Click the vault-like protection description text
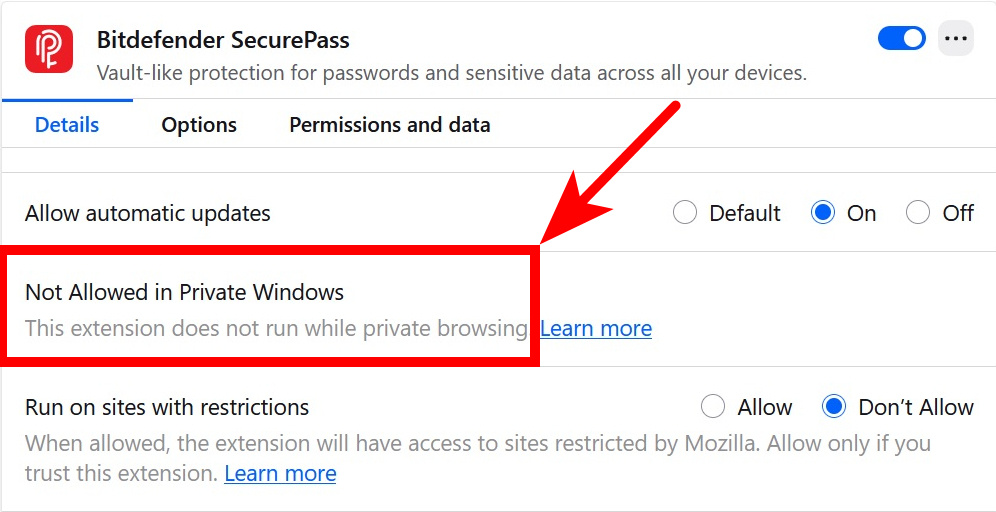The height and width of the screenshot is (512, 996). (451, 73)
